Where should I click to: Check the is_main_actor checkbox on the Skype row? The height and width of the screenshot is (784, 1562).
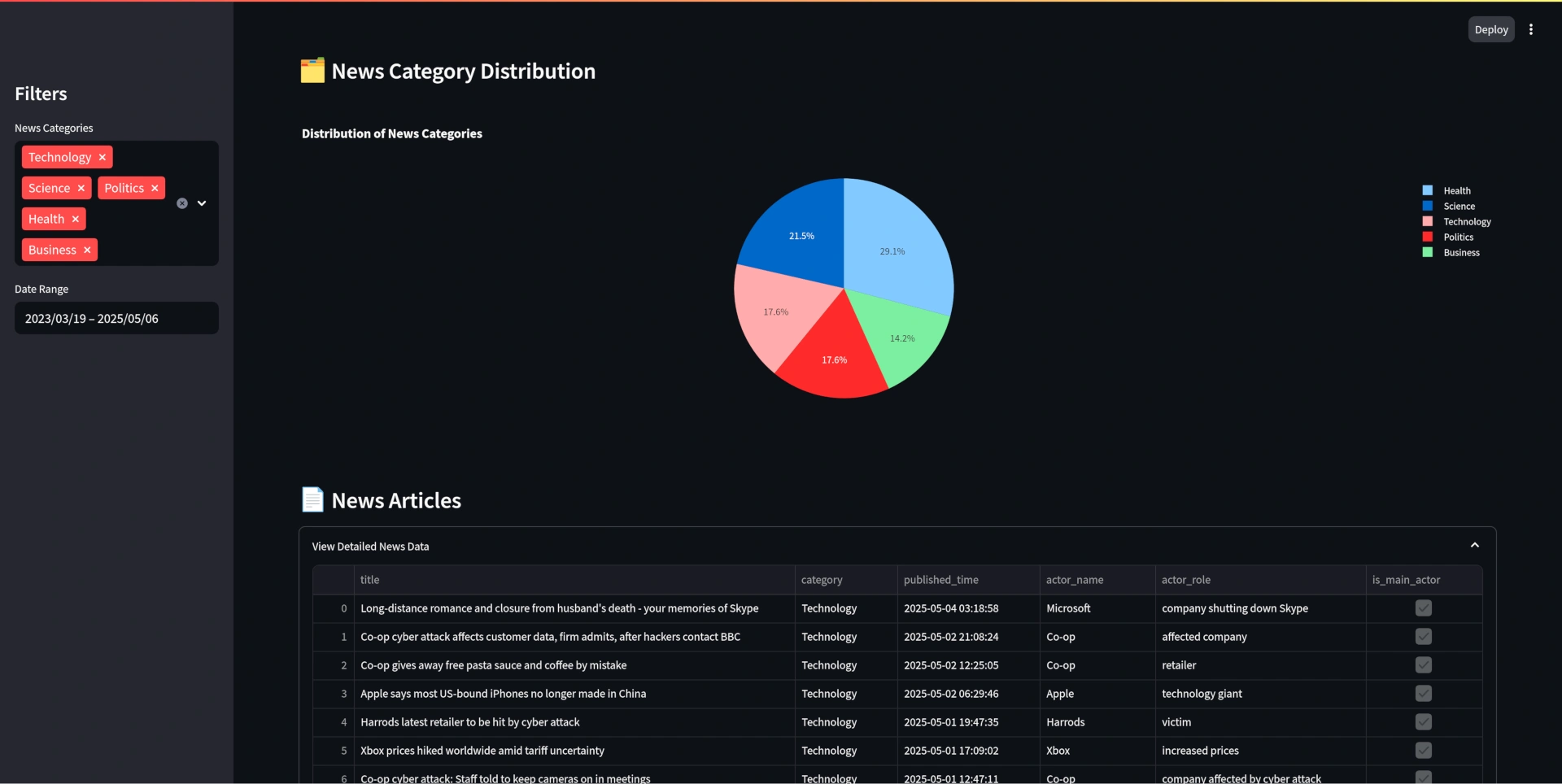pos(1423,608)
